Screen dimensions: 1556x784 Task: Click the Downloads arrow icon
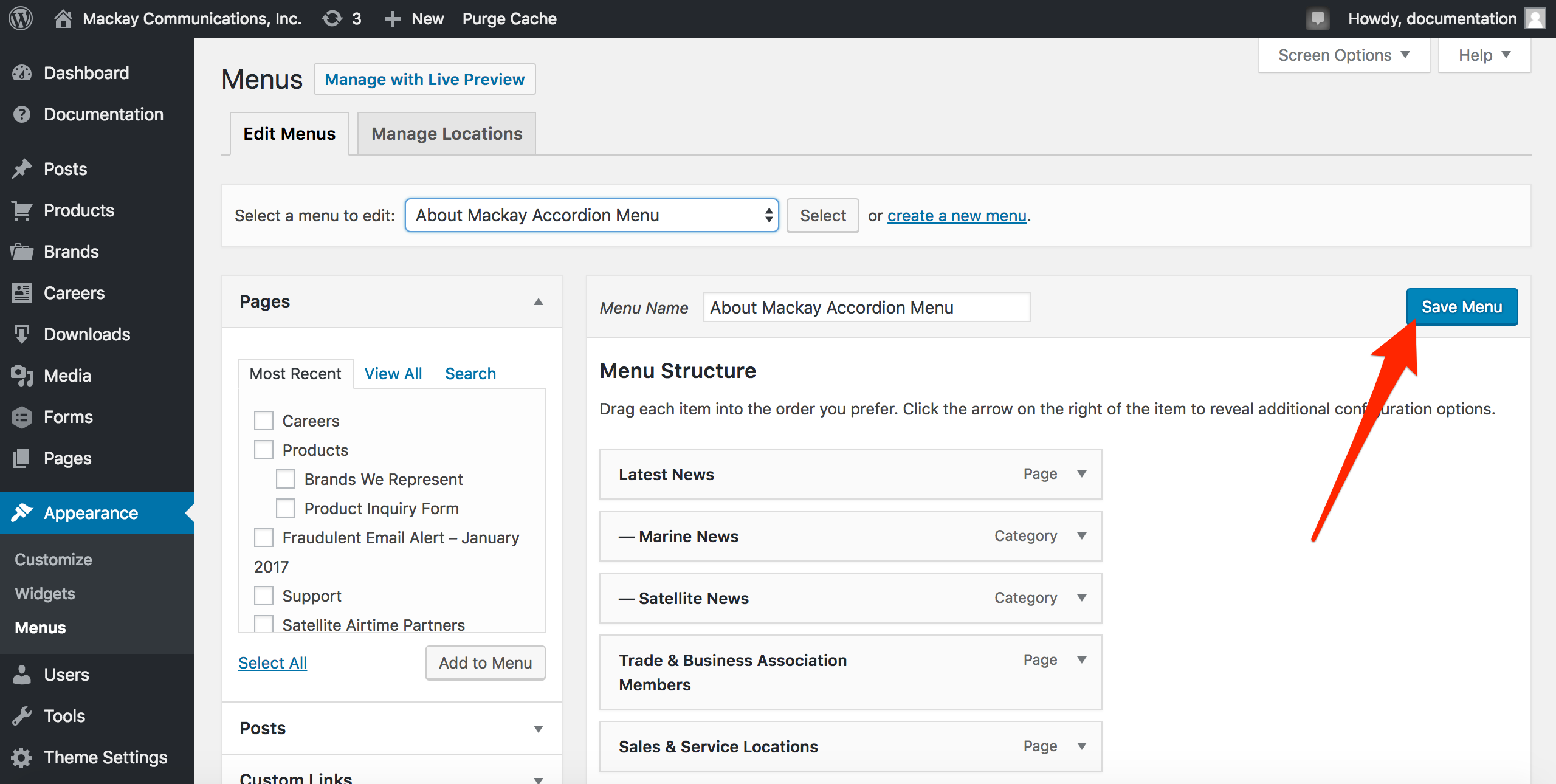(x=22, y=334)
